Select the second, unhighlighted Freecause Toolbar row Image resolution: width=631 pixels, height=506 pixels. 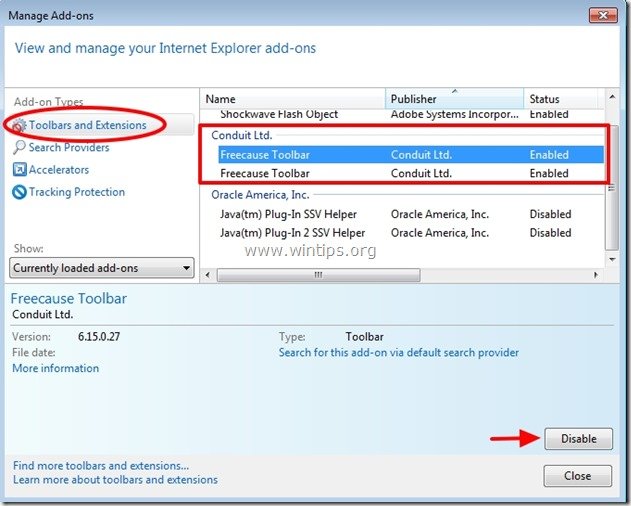coord(411,173)
